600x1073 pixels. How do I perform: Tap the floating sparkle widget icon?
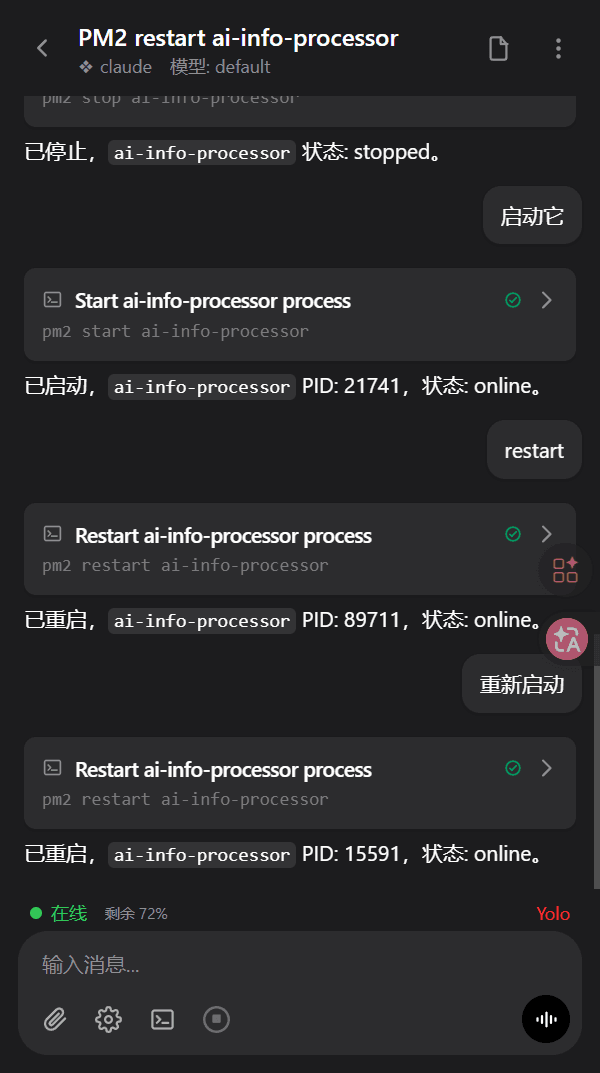pos(565,570)
